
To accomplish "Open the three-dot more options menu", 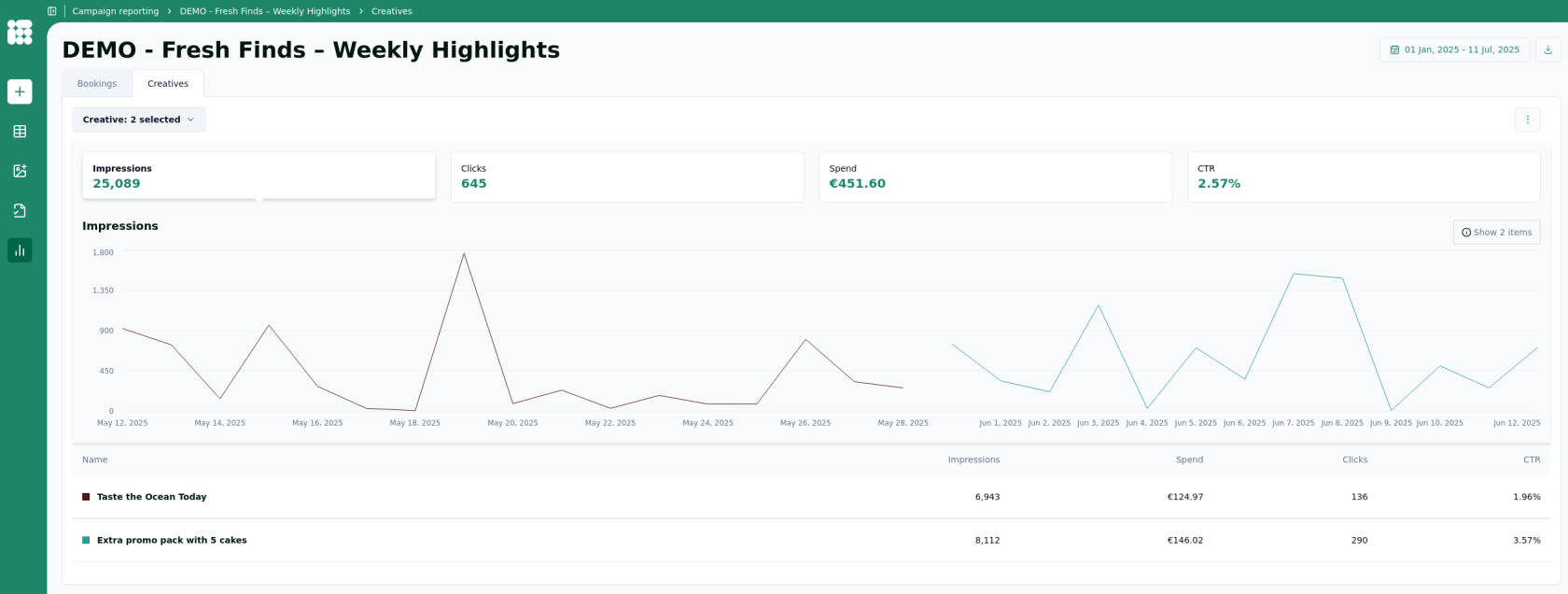I will click(1527, 120).
